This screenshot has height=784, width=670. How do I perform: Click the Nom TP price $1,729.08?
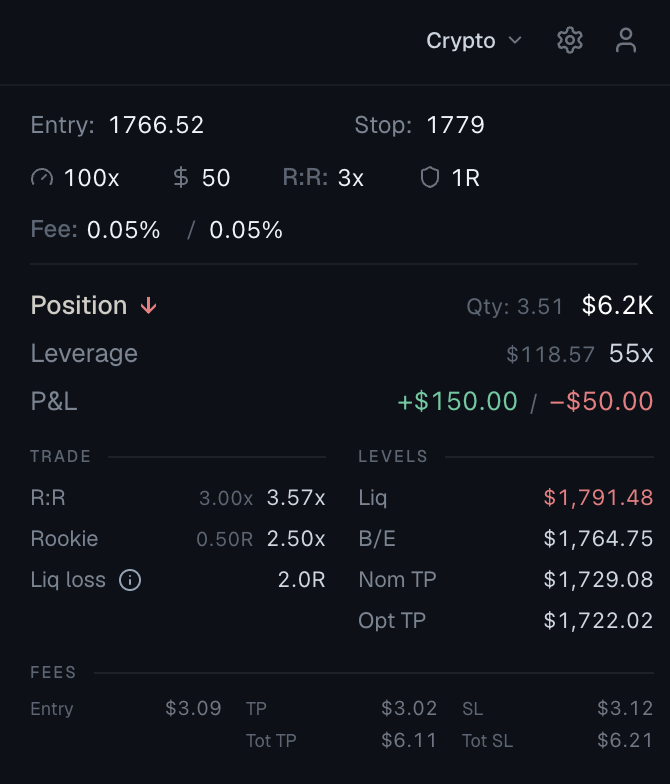pyautogui.click(x=598, y=580)
